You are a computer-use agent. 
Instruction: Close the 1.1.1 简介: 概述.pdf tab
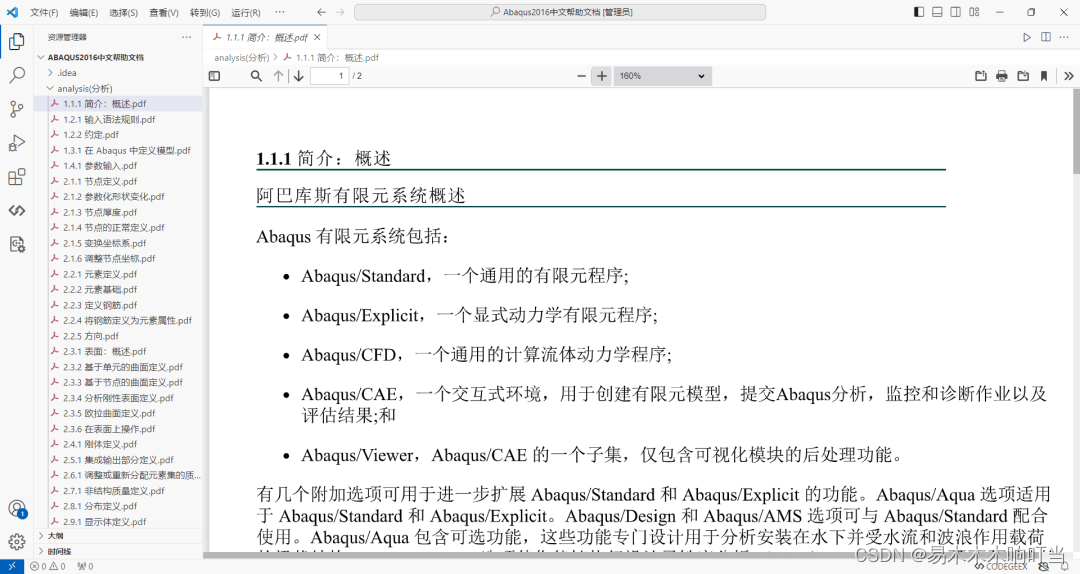[x=317, y=37]
